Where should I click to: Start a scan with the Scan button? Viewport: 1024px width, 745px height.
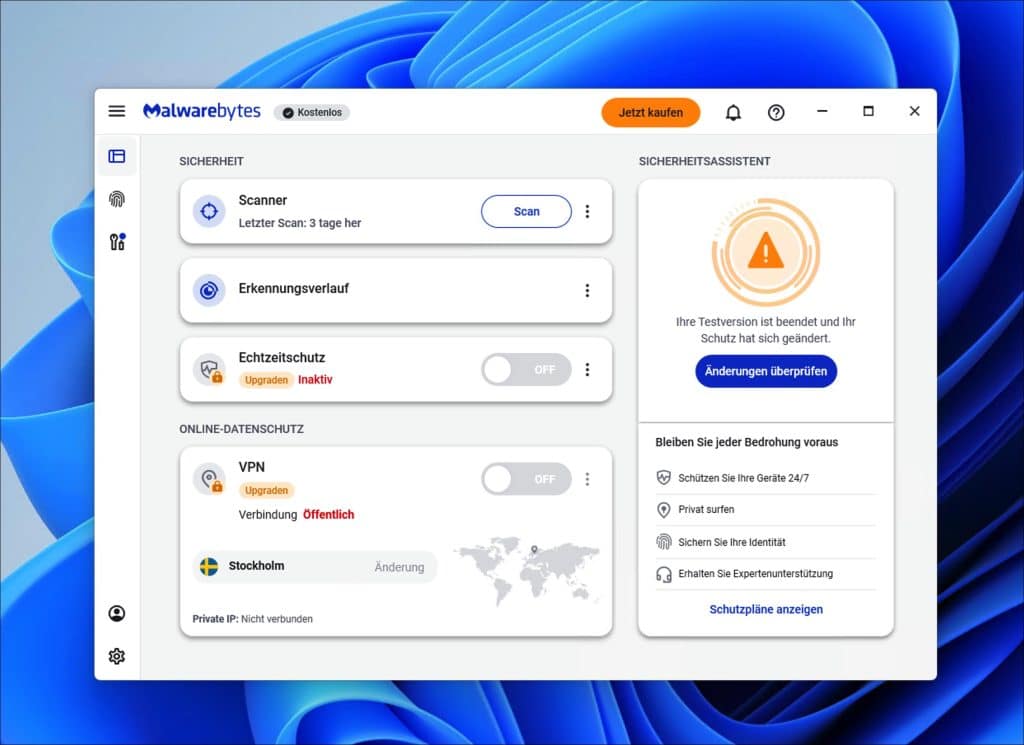tap(526, 211)
